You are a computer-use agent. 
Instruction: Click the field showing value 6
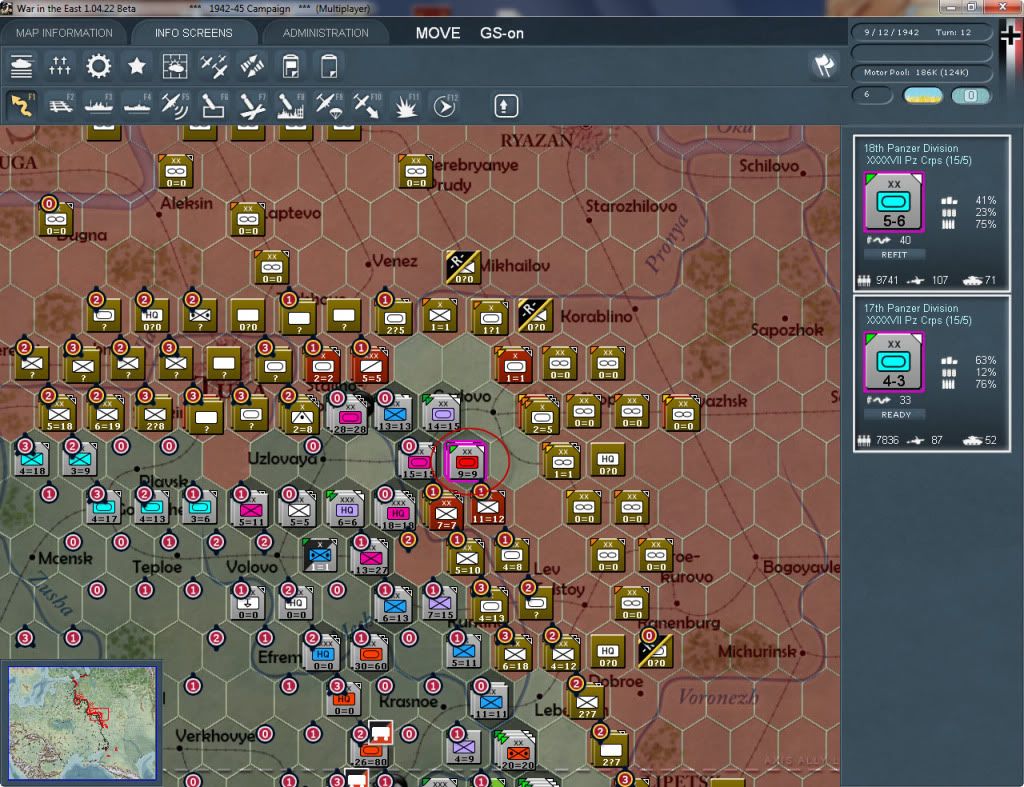872,95
